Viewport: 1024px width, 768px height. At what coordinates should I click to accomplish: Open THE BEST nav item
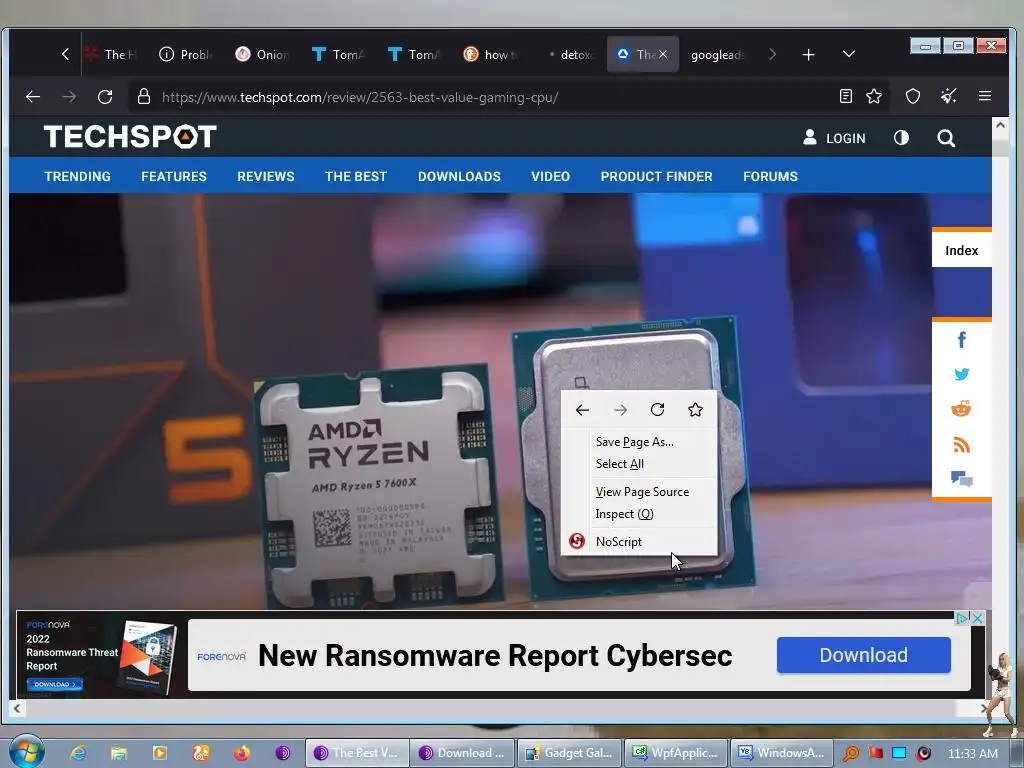pyautogui.click(x=356, y=176)
